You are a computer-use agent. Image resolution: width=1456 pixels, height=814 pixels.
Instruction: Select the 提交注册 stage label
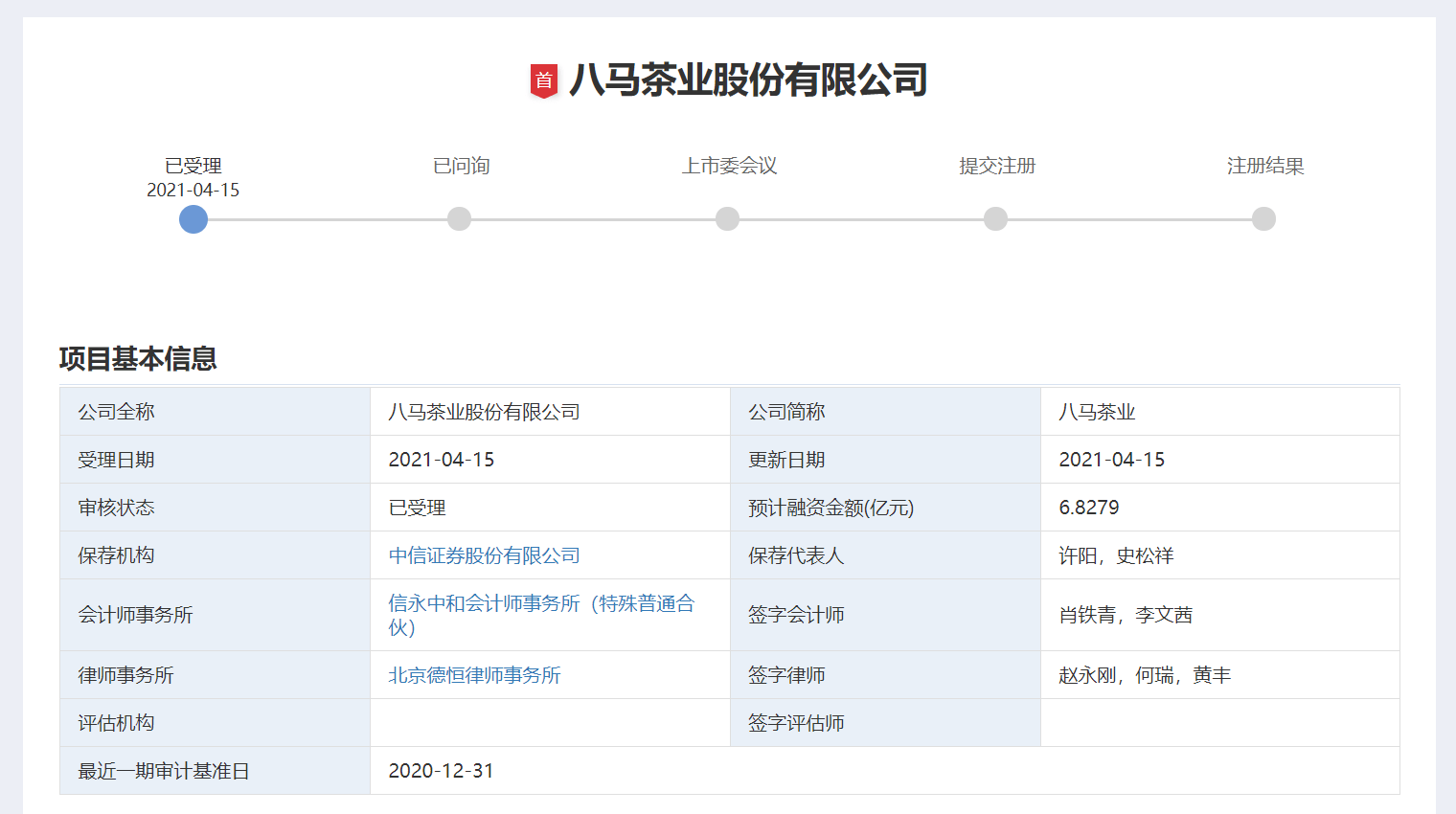point(997,166)
